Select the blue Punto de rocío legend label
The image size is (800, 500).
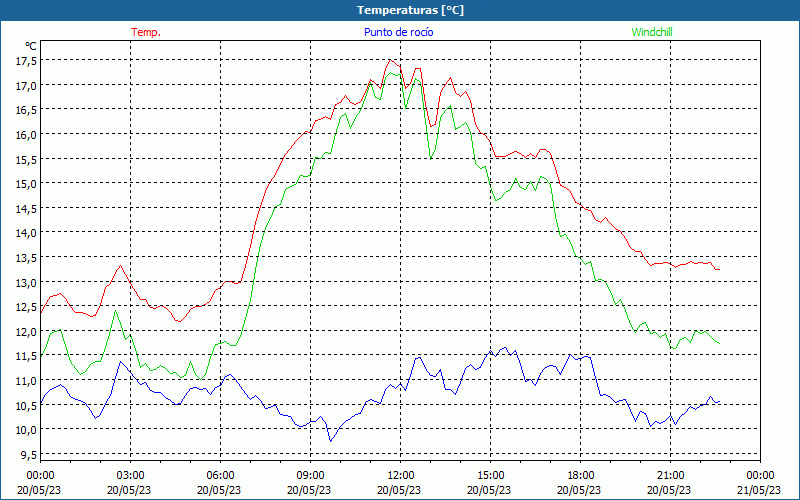pos(398,32)
